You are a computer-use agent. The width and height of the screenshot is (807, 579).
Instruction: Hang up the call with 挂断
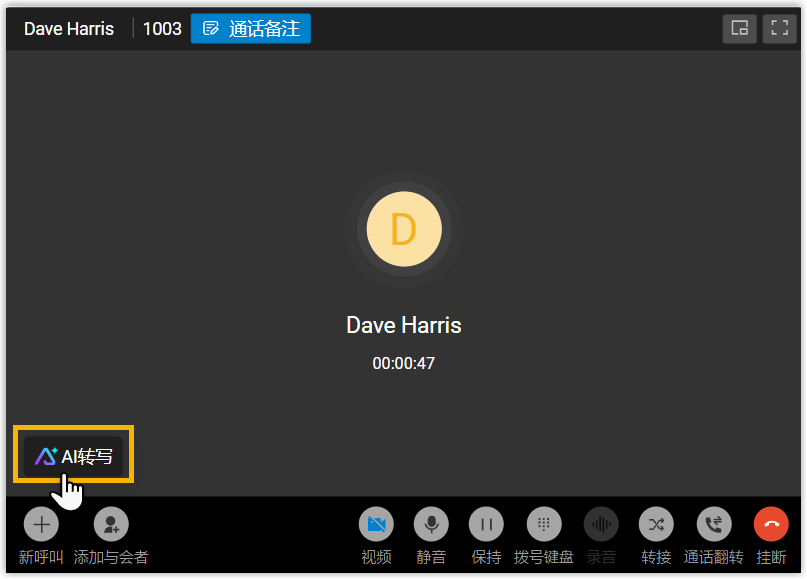click(771, 524)
